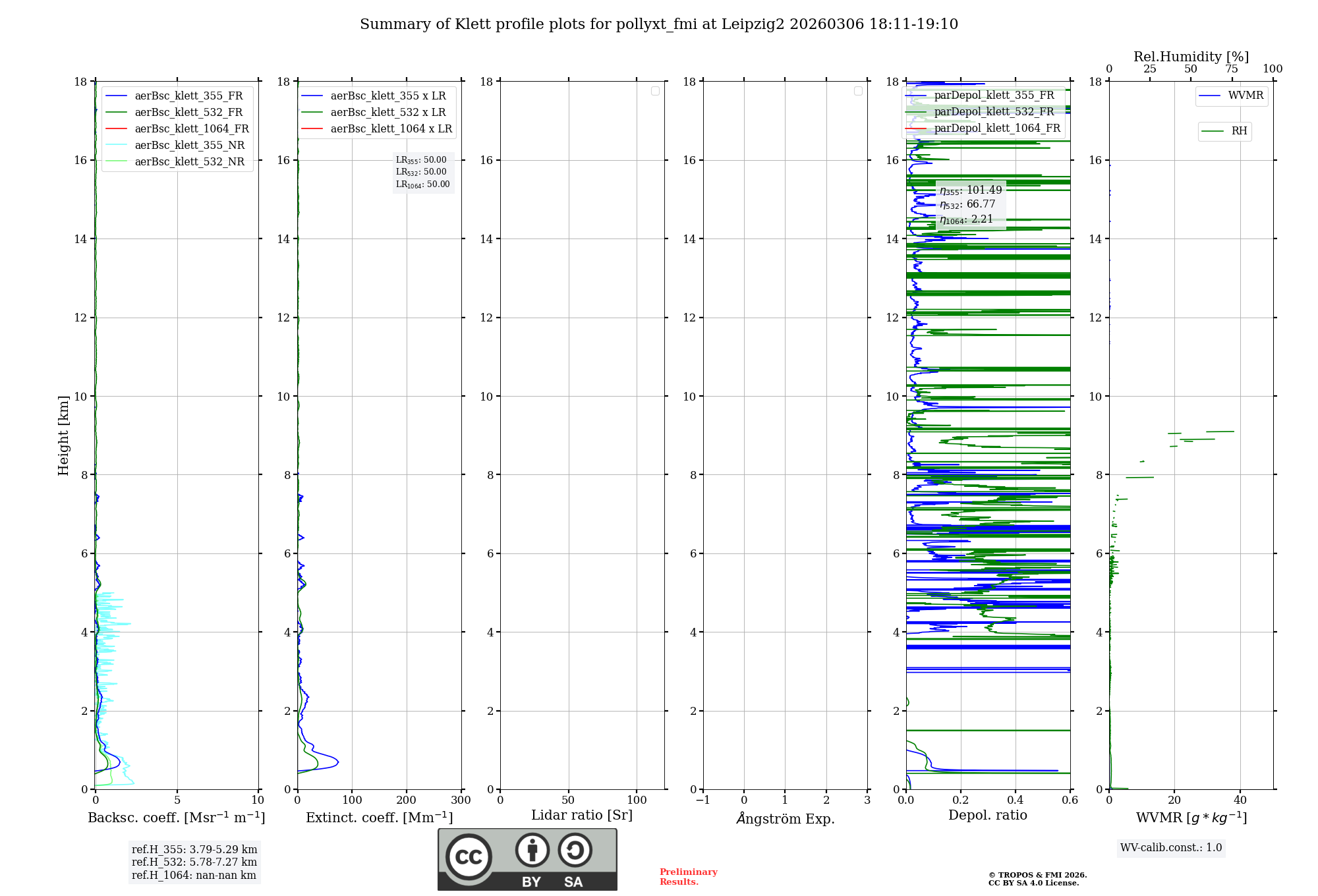The height and width of the screenshot is (896, 1318).
Task: Click empty legend box in Ångström plot
Action: (x=858, y=91)
